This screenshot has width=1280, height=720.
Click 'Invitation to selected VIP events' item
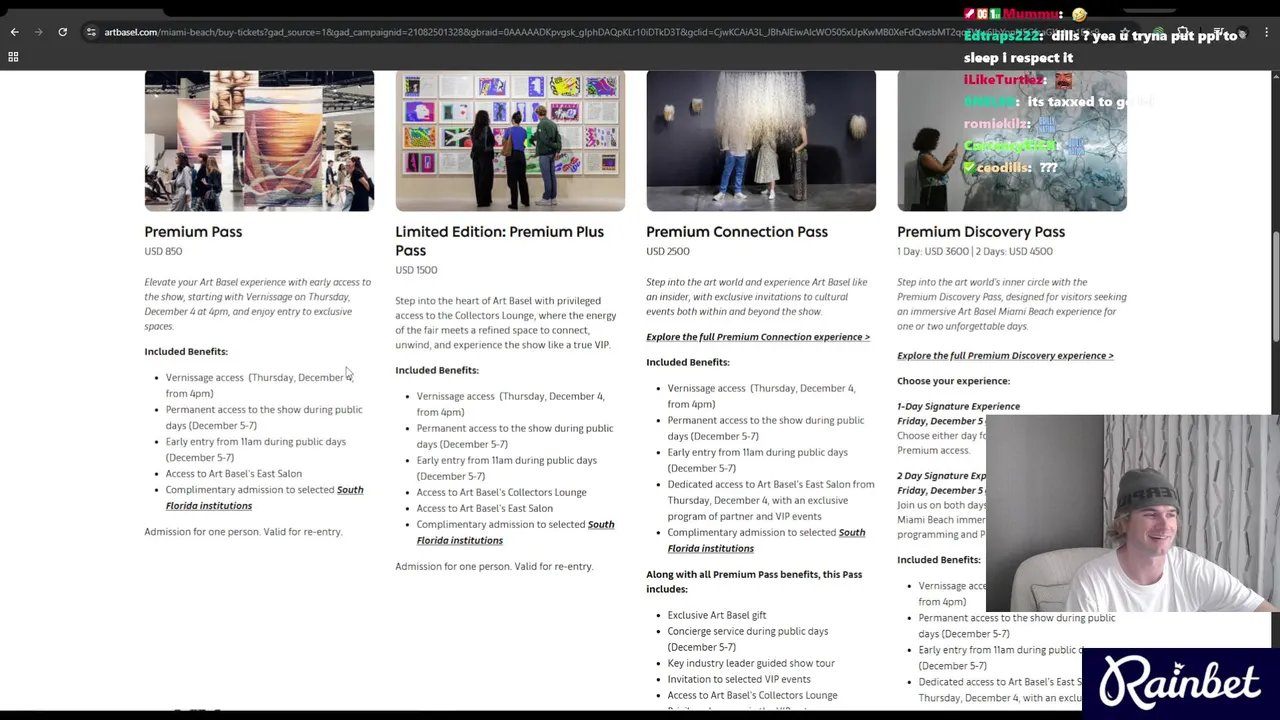pyautogui.click(x=739, y=679)
